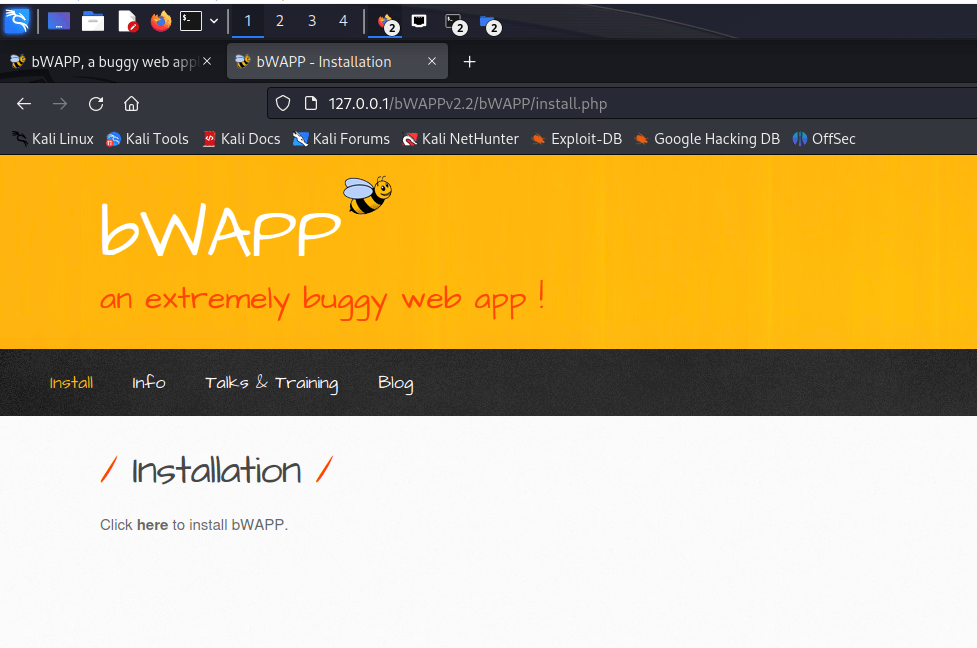Screen dimensions: 977x648
Task: Open the file manager panel icon
Action: [93, 21]
